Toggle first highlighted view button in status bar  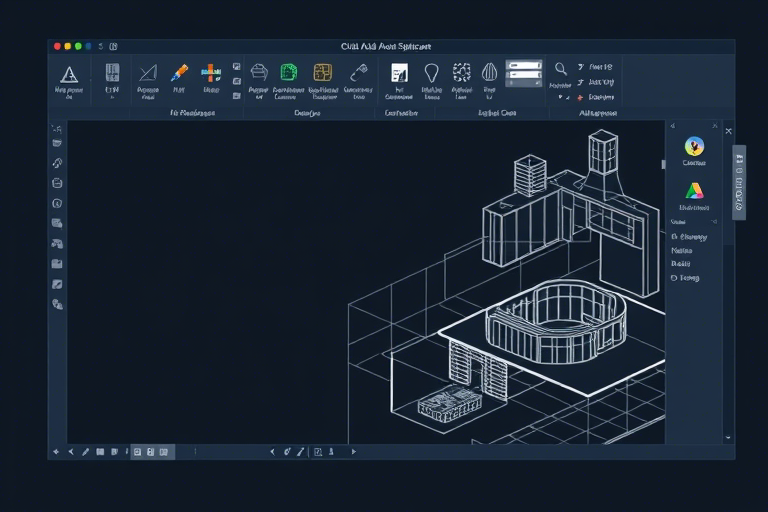click(138, 452)
